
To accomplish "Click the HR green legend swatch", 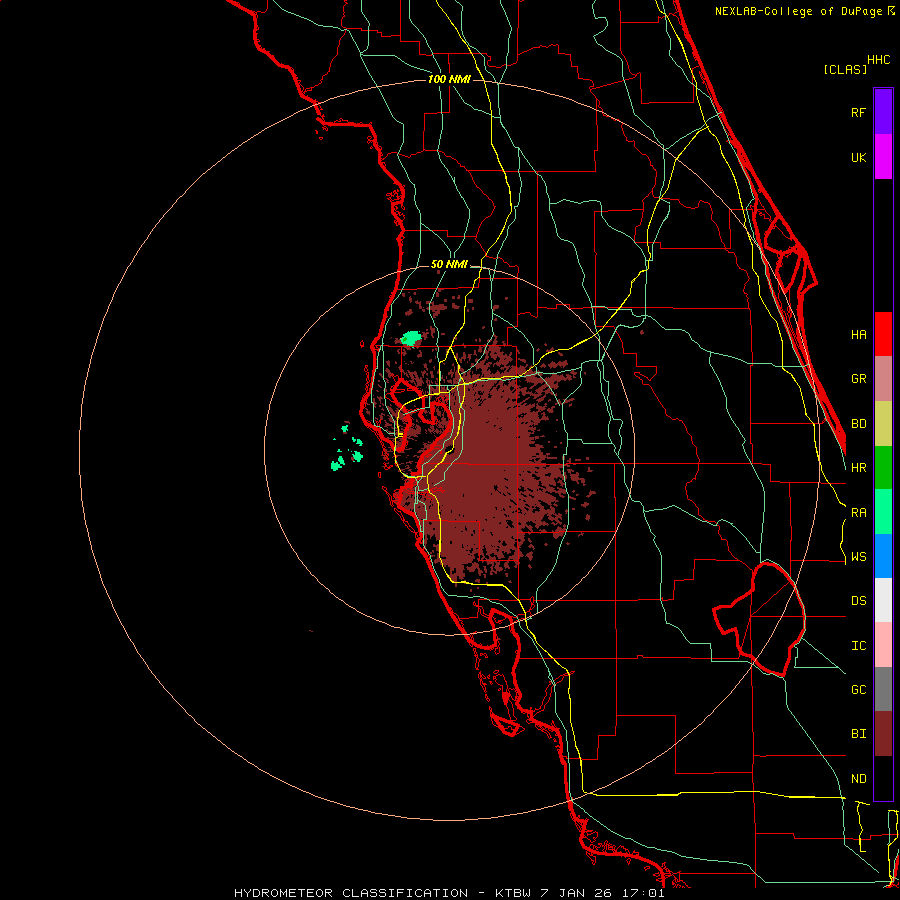I will [883, 468].
